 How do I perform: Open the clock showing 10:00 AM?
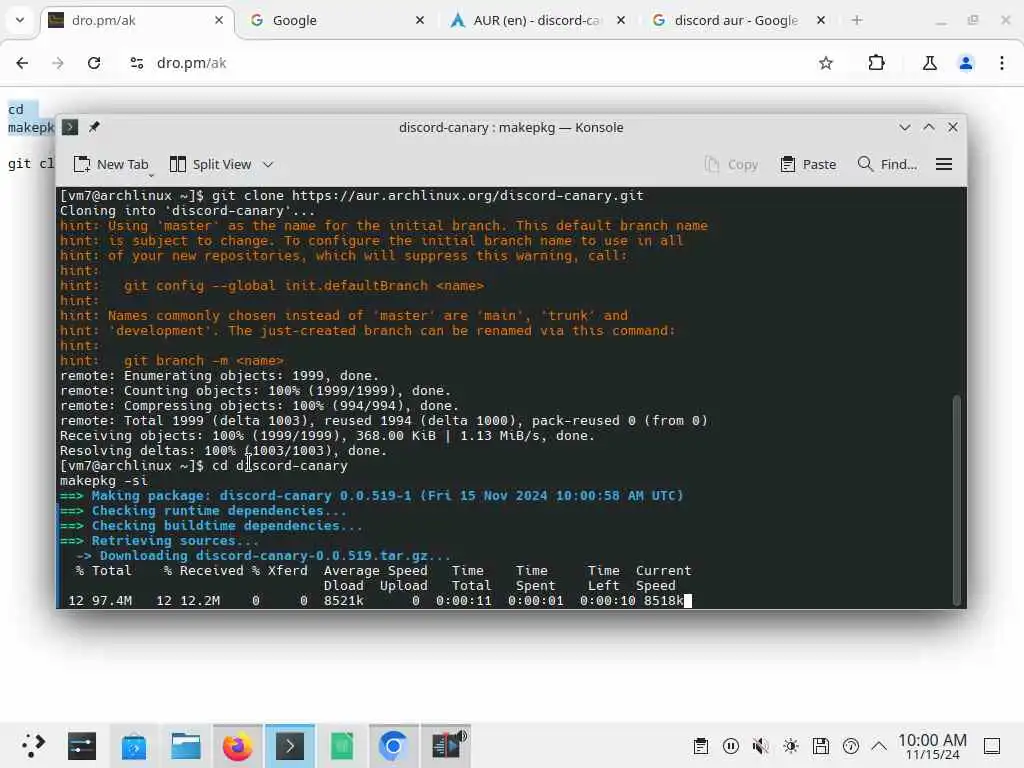pos(932,746)
